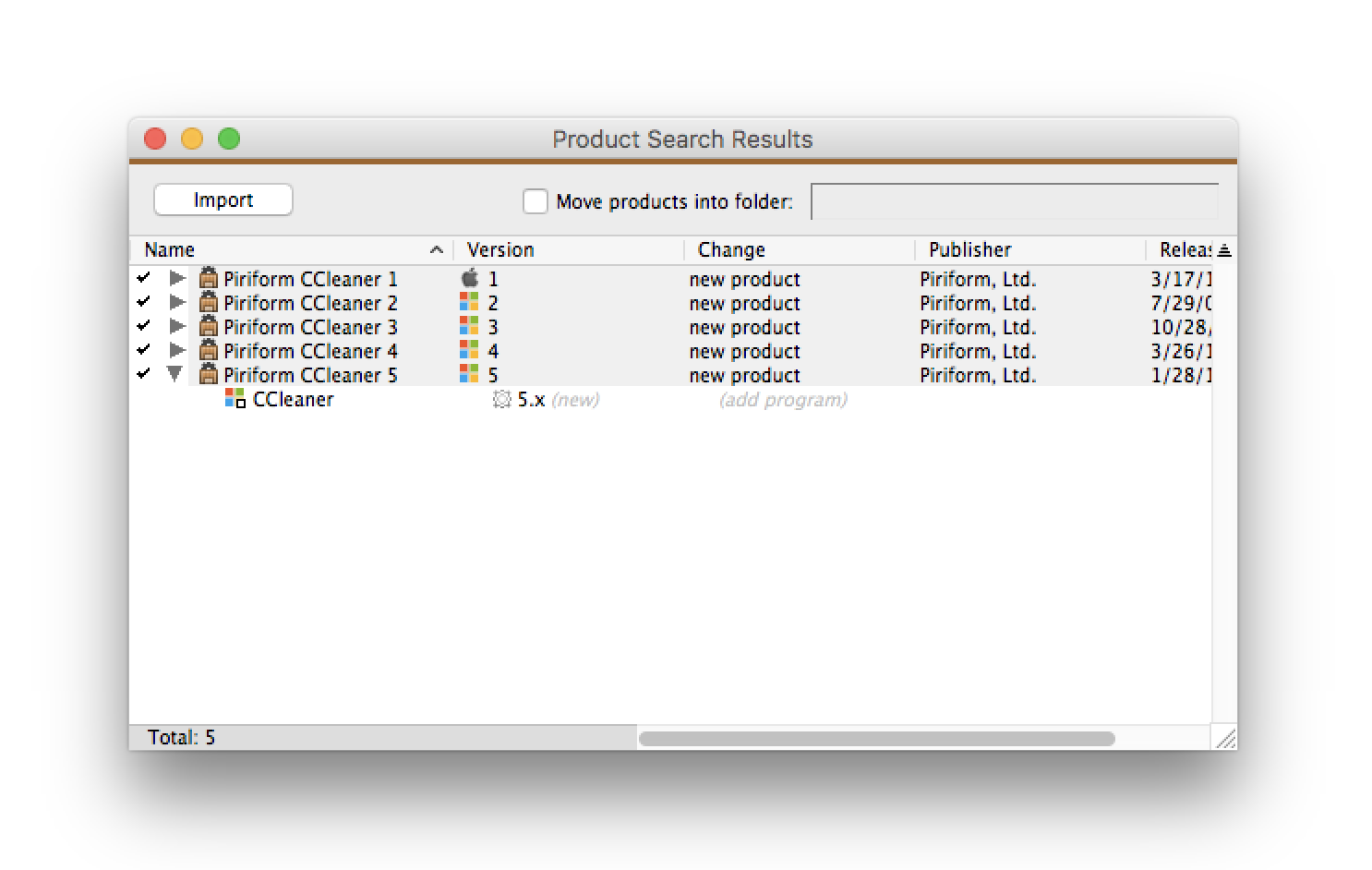1372x870 pixels.
Task: Click 'Piriform, Ltd.' in CCleaner 2 row
Action: [x=978, y=304]
